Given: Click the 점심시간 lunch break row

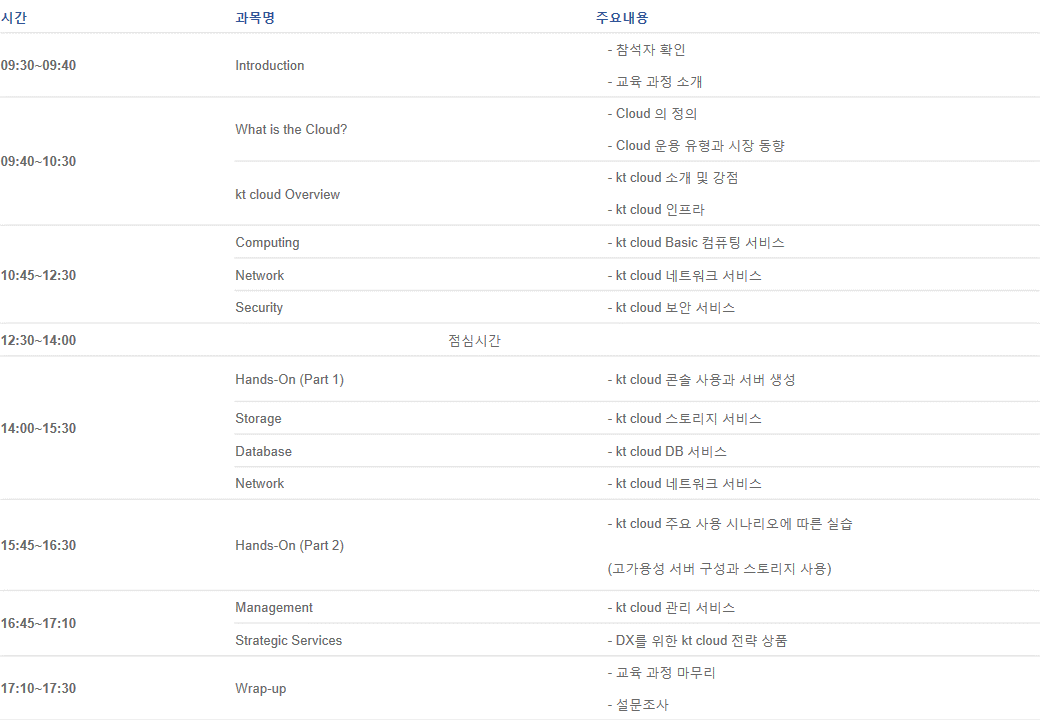Looking at the screenshot, I should (471, 340).
